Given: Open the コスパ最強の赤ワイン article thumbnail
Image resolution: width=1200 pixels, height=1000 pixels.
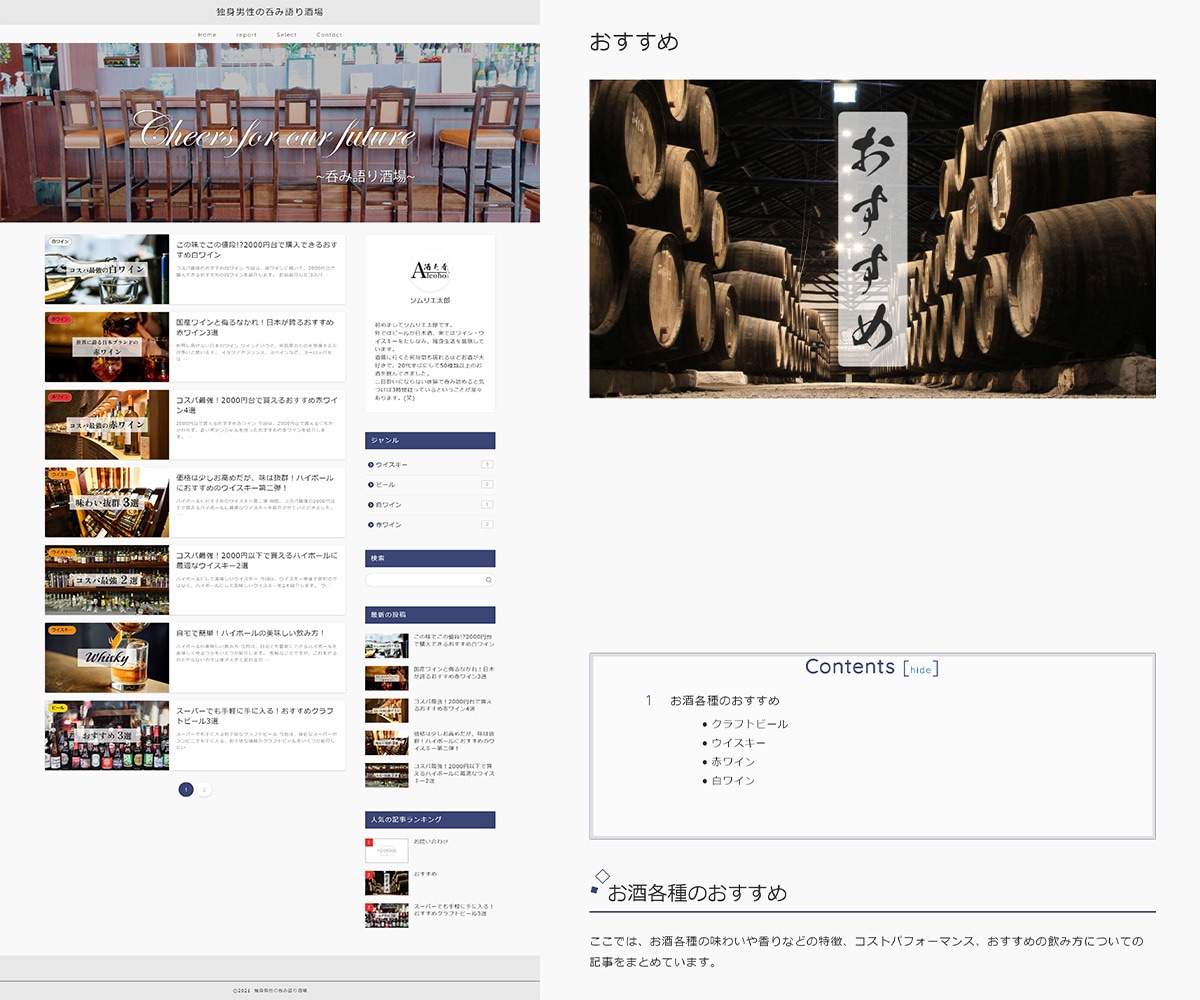Looking at the screenshot, I should [107, 425].
